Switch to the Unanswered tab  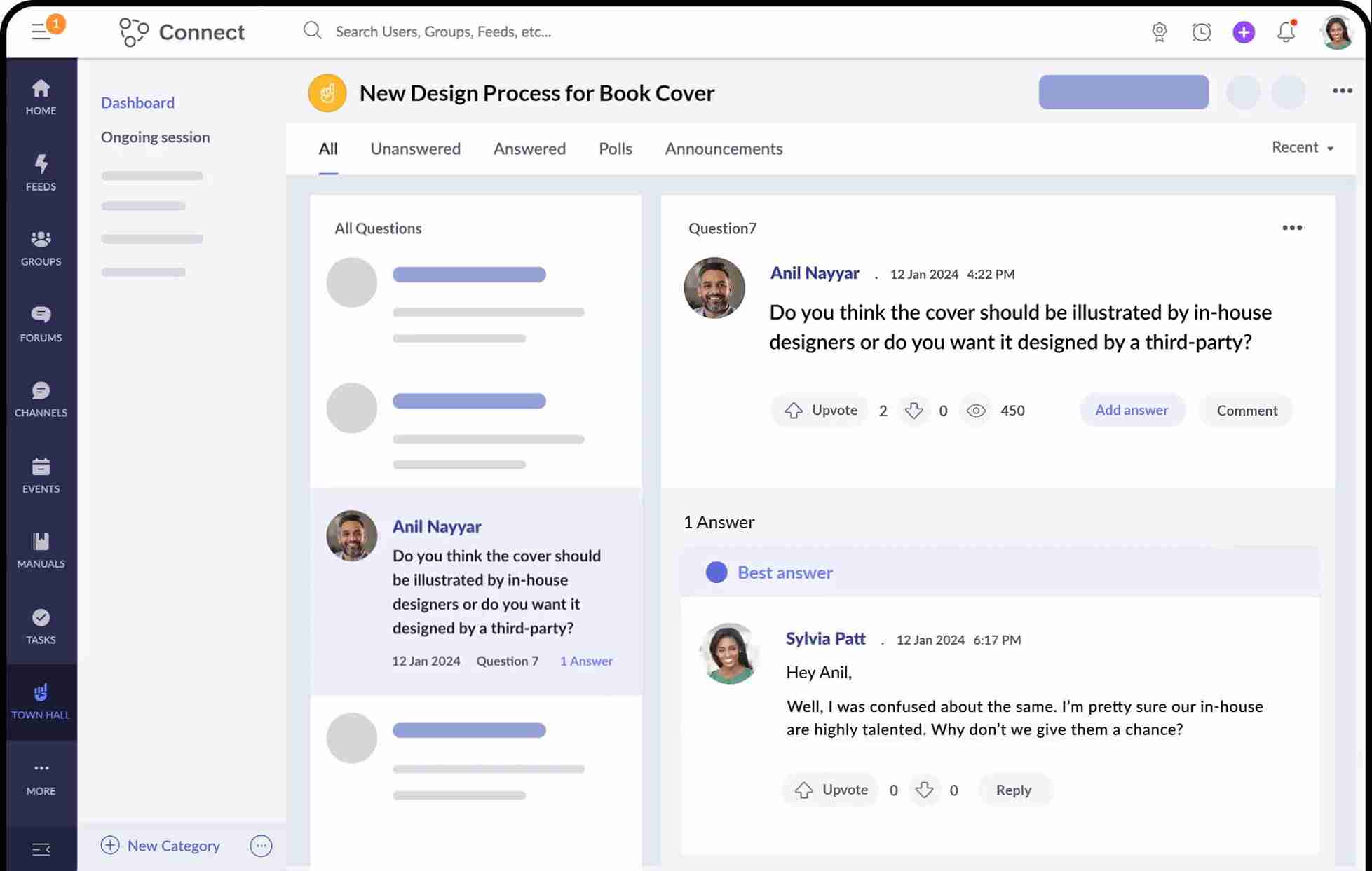pyautogui.click(x=415, y=149)
